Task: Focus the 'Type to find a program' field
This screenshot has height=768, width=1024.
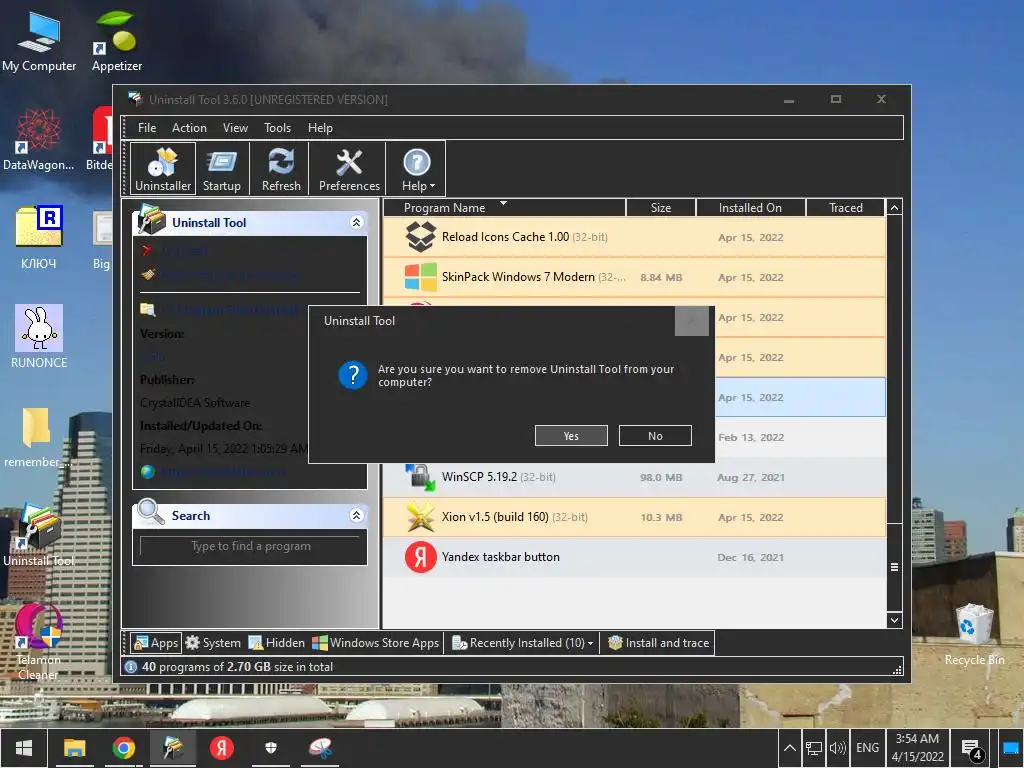Action: (250, 546)
